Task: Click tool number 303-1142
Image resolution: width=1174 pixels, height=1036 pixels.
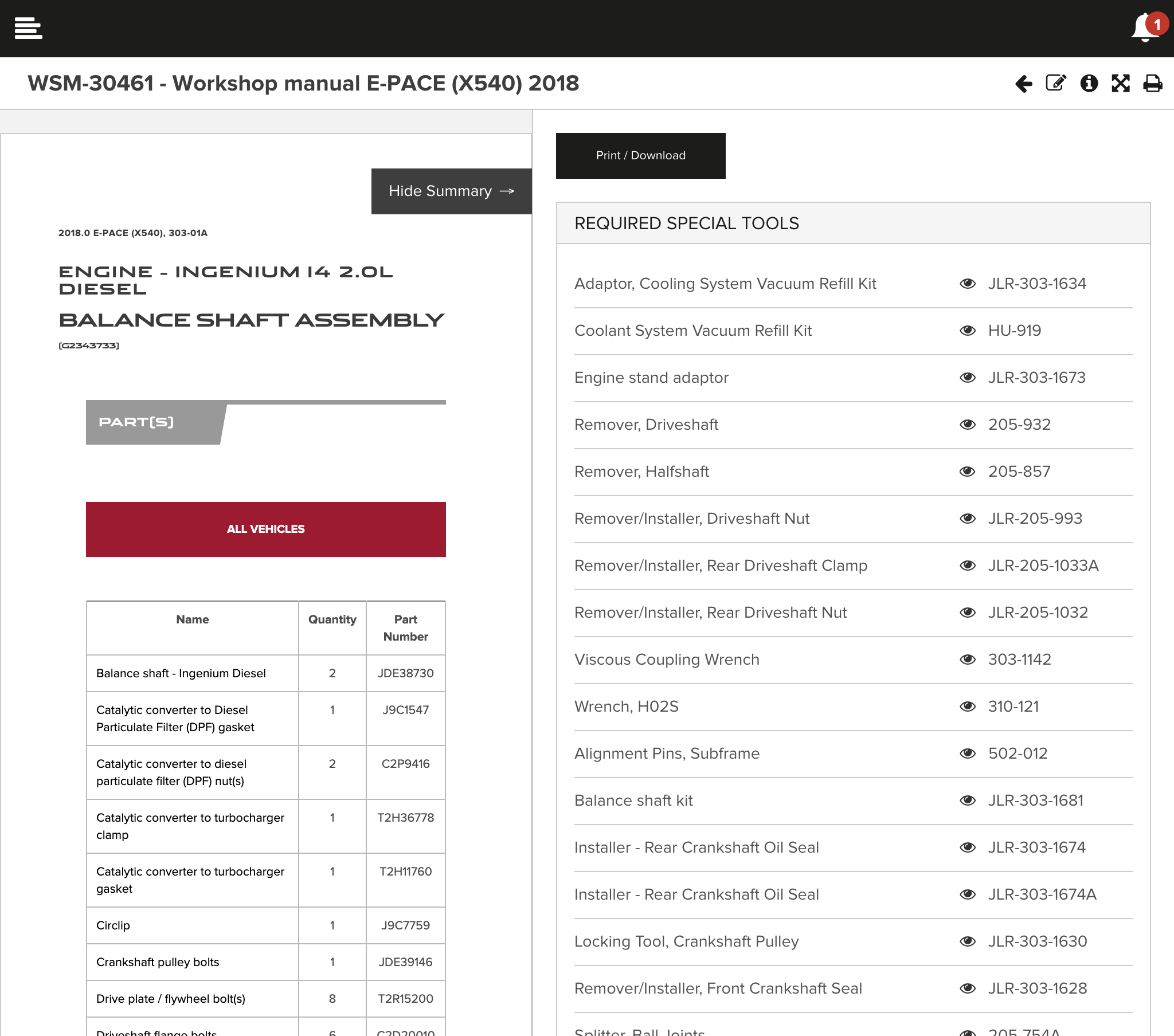Action: pyautogui.click(x=1019, y=661)
